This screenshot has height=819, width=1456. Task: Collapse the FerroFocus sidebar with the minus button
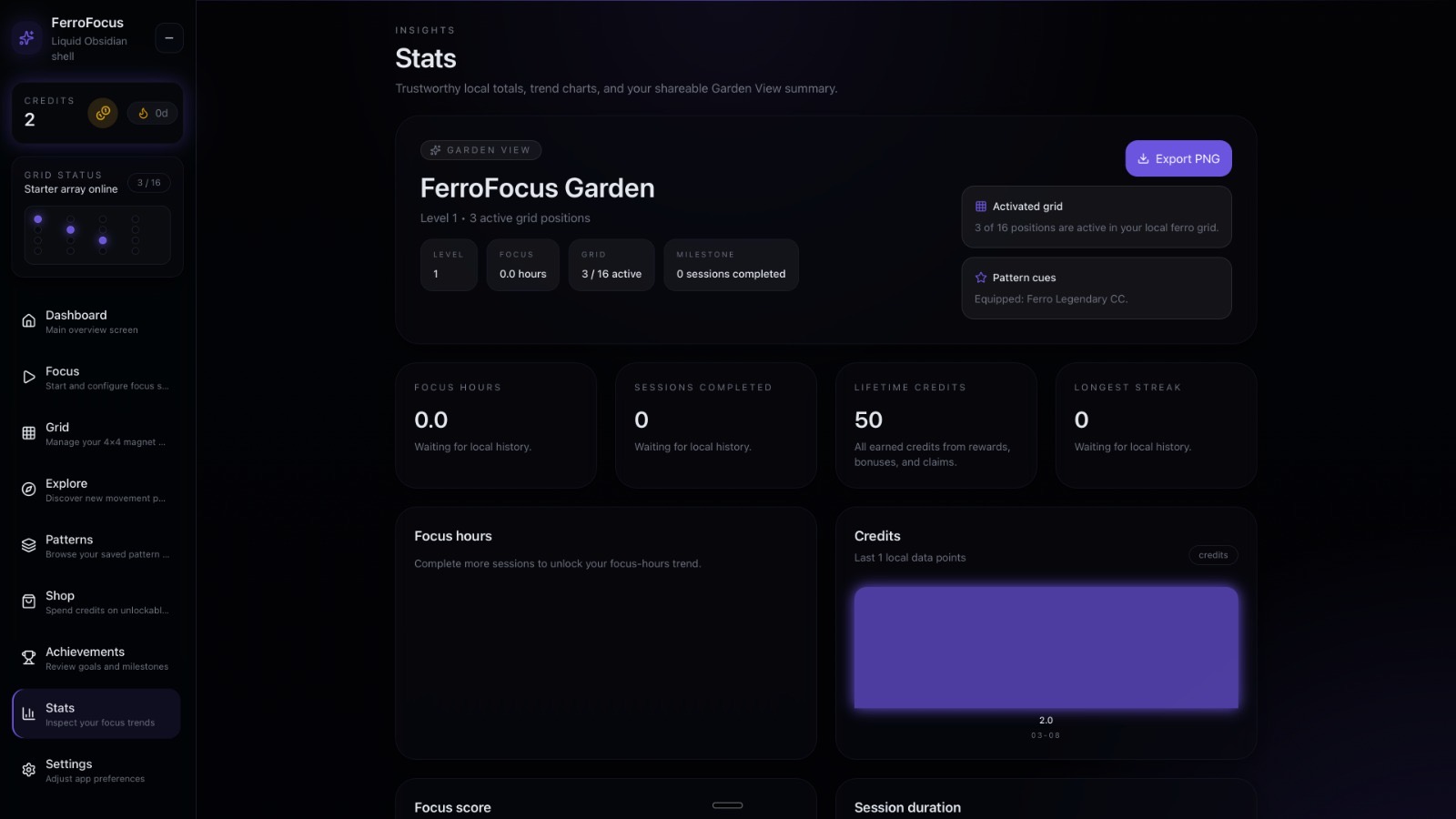(169, 38)
